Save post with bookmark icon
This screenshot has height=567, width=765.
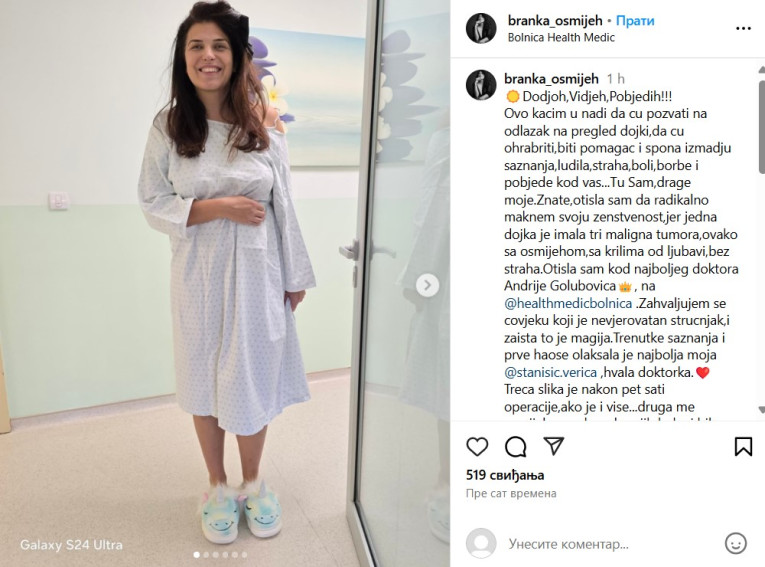coord(743,446)
